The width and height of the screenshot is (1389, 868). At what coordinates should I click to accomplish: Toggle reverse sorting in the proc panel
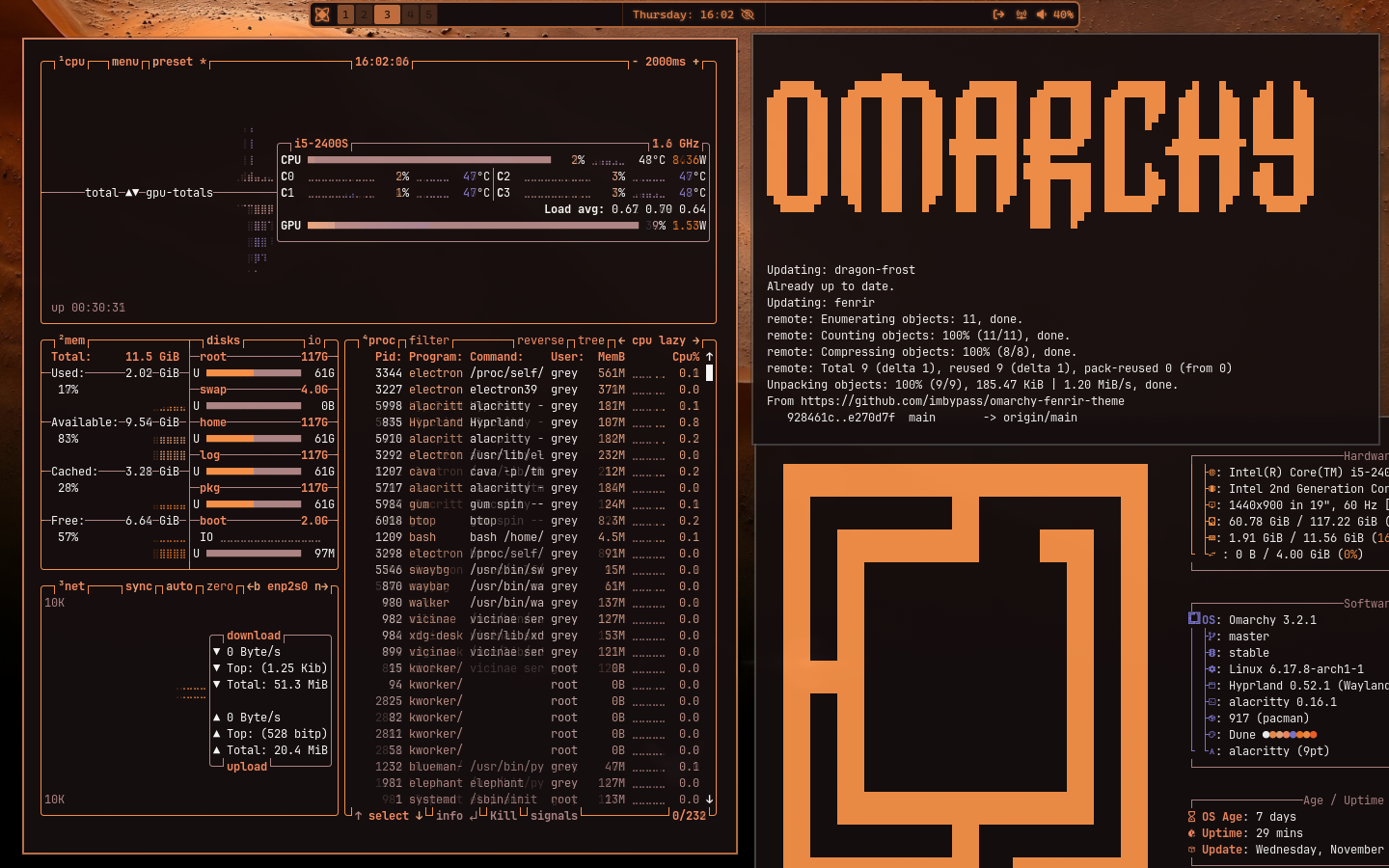click(541, 340)
